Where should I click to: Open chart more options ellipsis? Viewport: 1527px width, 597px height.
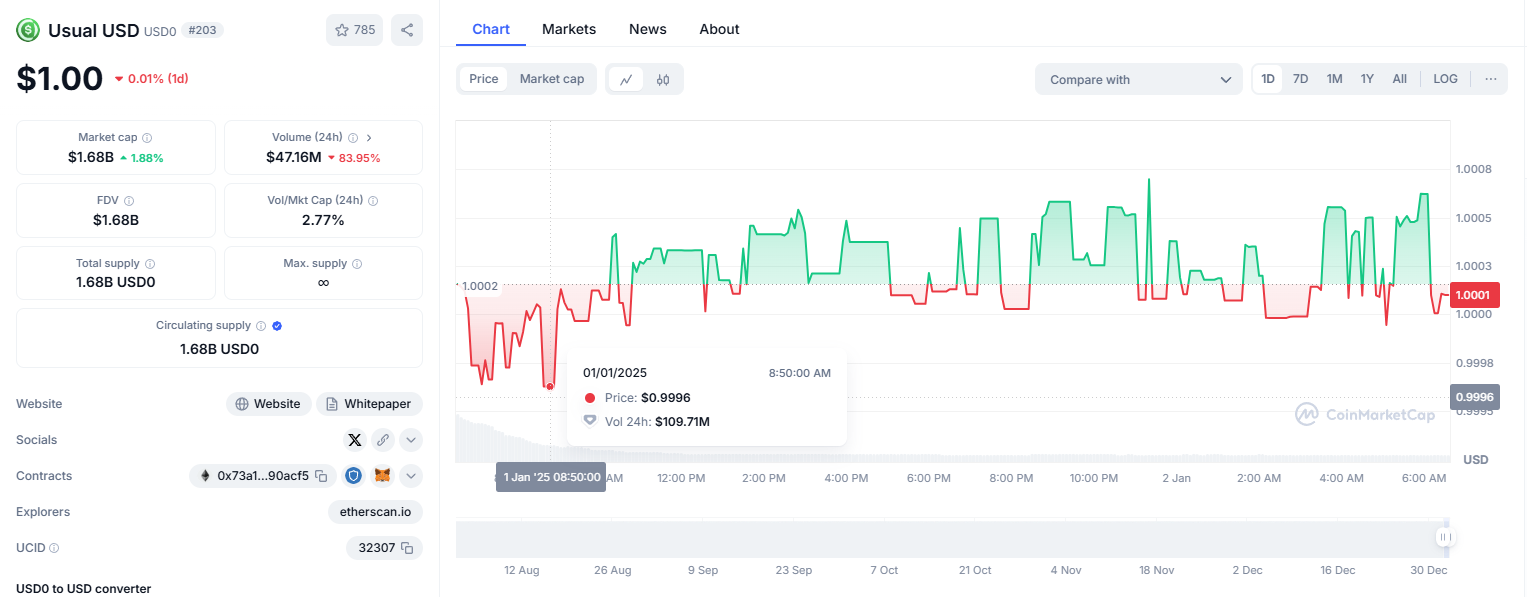[x=1490, y=79]
